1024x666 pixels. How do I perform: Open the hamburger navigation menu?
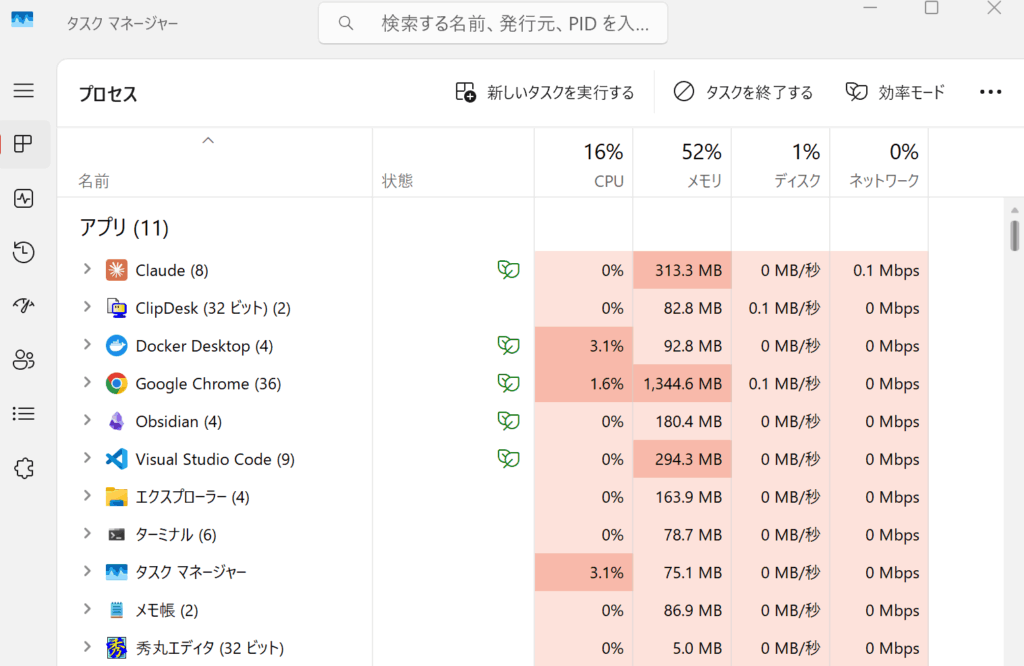tap(24, 91)
